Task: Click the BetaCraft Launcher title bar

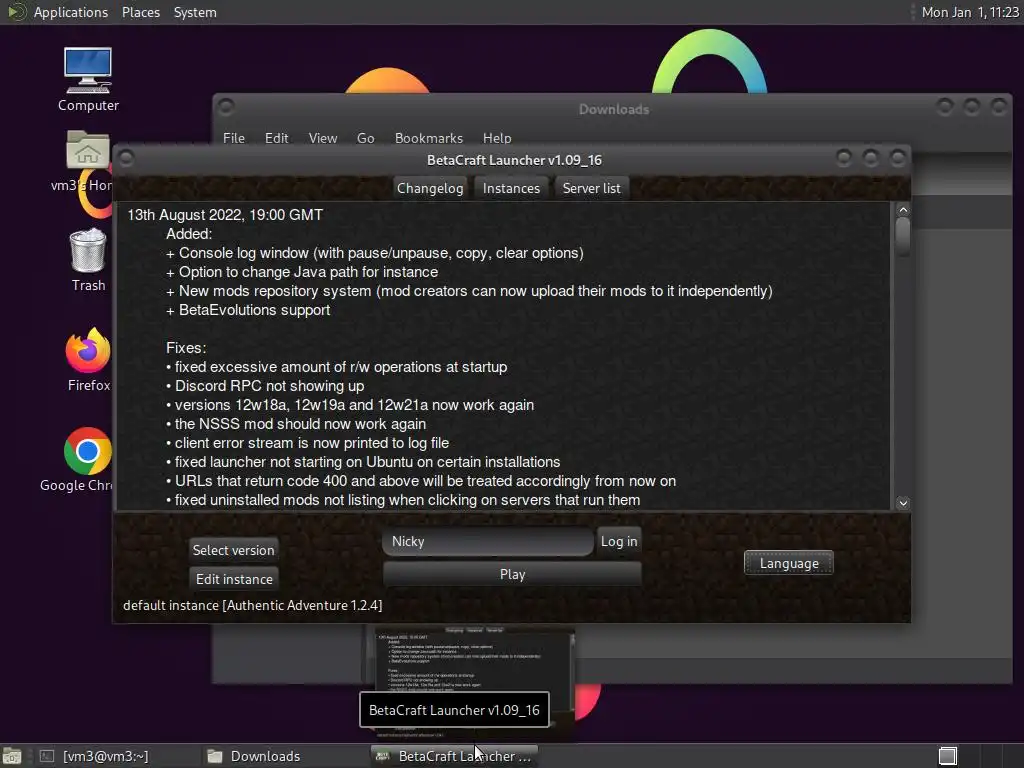Action: point(514,160)
